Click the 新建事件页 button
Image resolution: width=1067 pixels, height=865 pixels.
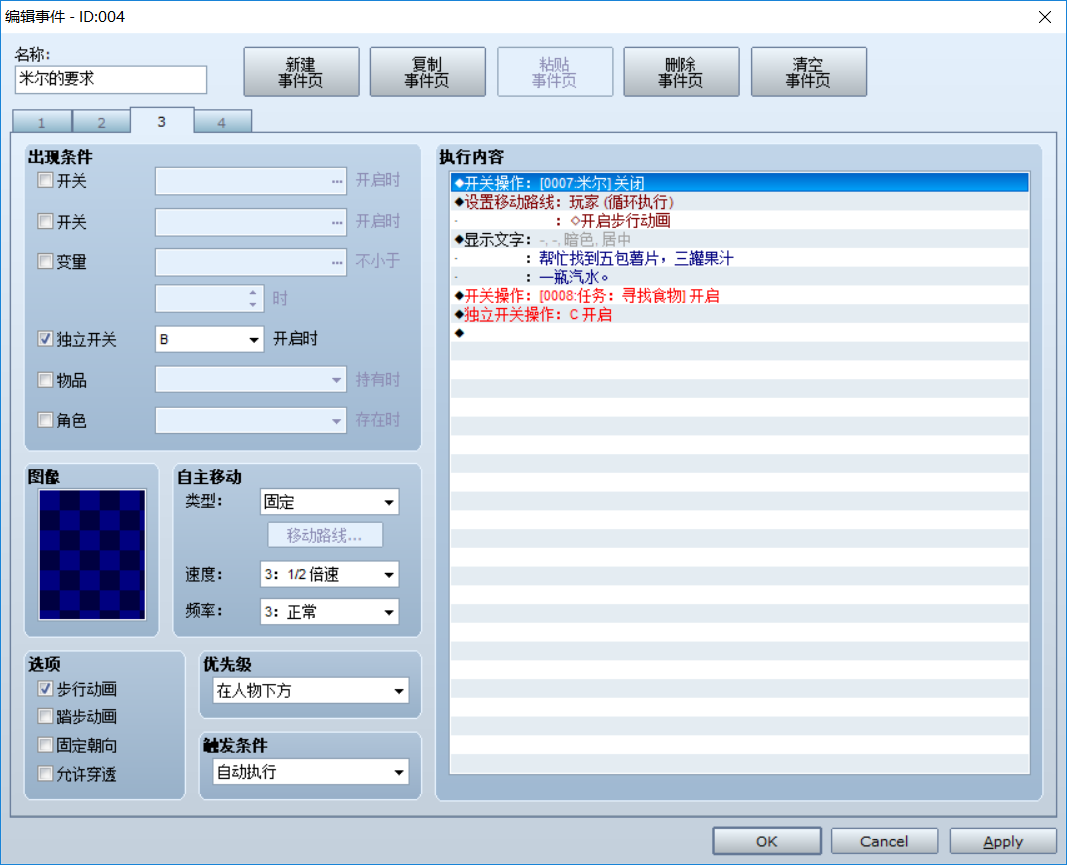pos(301,72)
